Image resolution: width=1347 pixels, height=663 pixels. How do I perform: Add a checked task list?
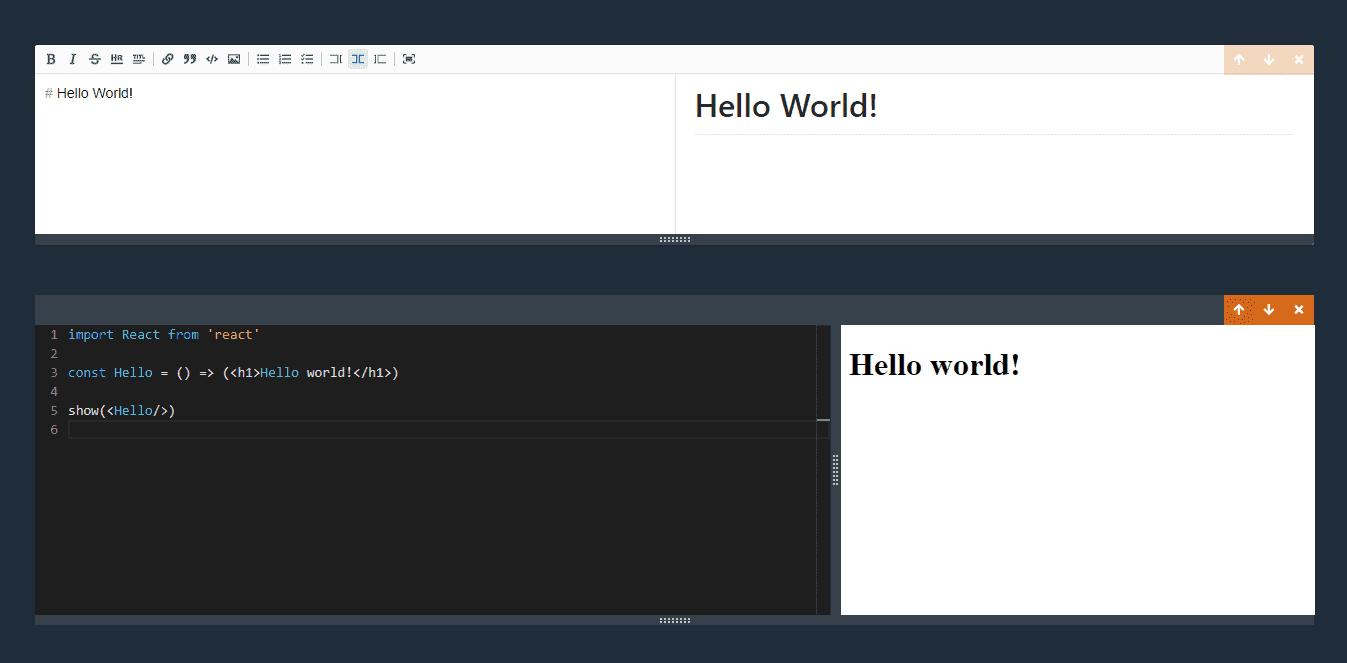coord(307,59)
